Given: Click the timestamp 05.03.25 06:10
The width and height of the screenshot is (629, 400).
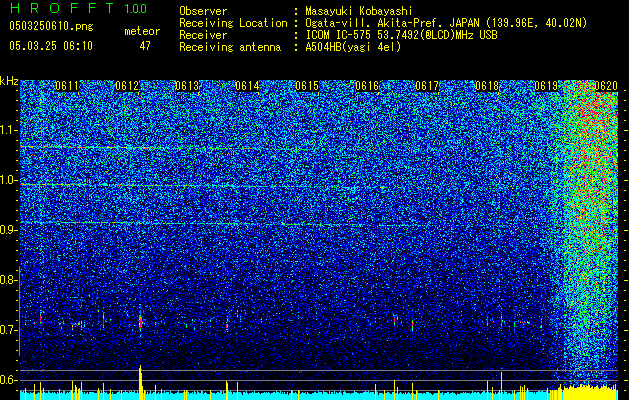Looking at the screenshot, I should pyautogui.click(x=51, y=46).
